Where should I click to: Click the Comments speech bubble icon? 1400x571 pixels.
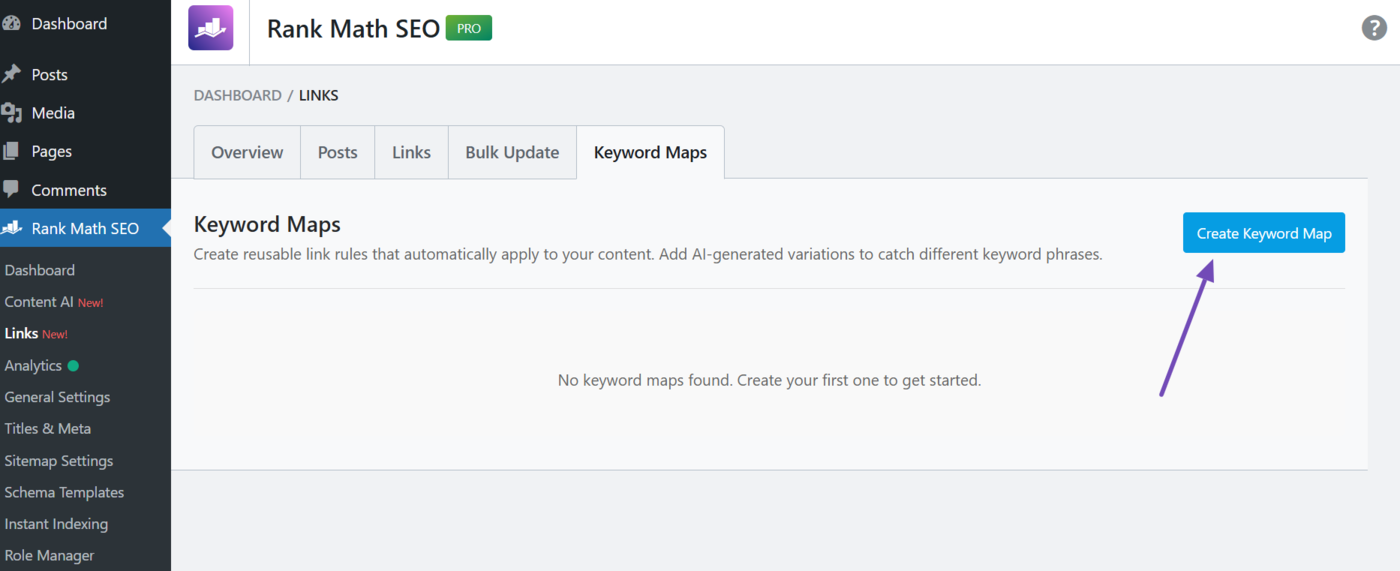pos(11,189)
